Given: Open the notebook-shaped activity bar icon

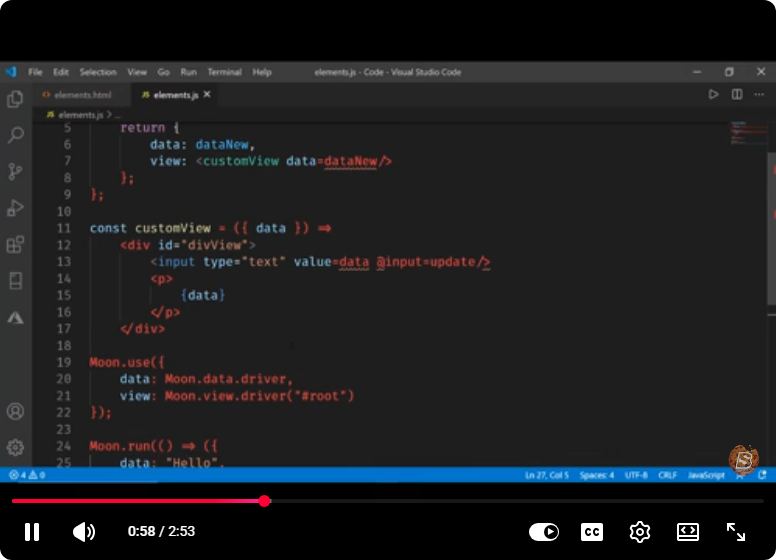Looking at the screenshot, I should tap(15, 280).
